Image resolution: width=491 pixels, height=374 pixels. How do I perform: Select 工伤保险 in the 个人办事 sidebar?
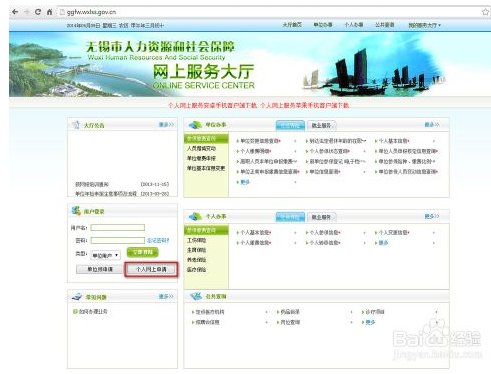(x=196, y=240)
